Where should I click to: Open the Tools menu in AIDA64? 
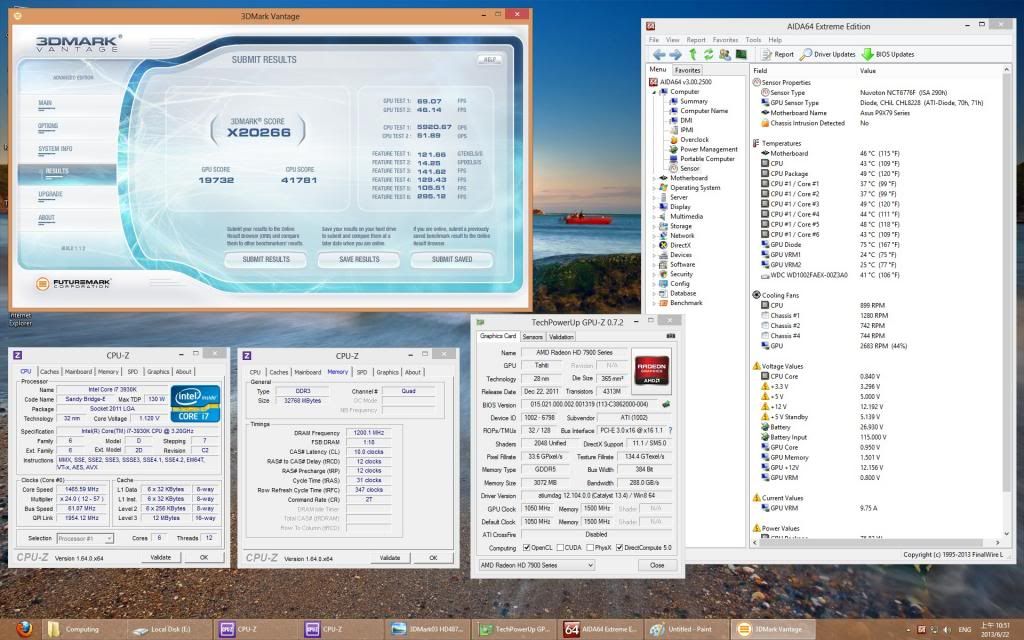753,40
